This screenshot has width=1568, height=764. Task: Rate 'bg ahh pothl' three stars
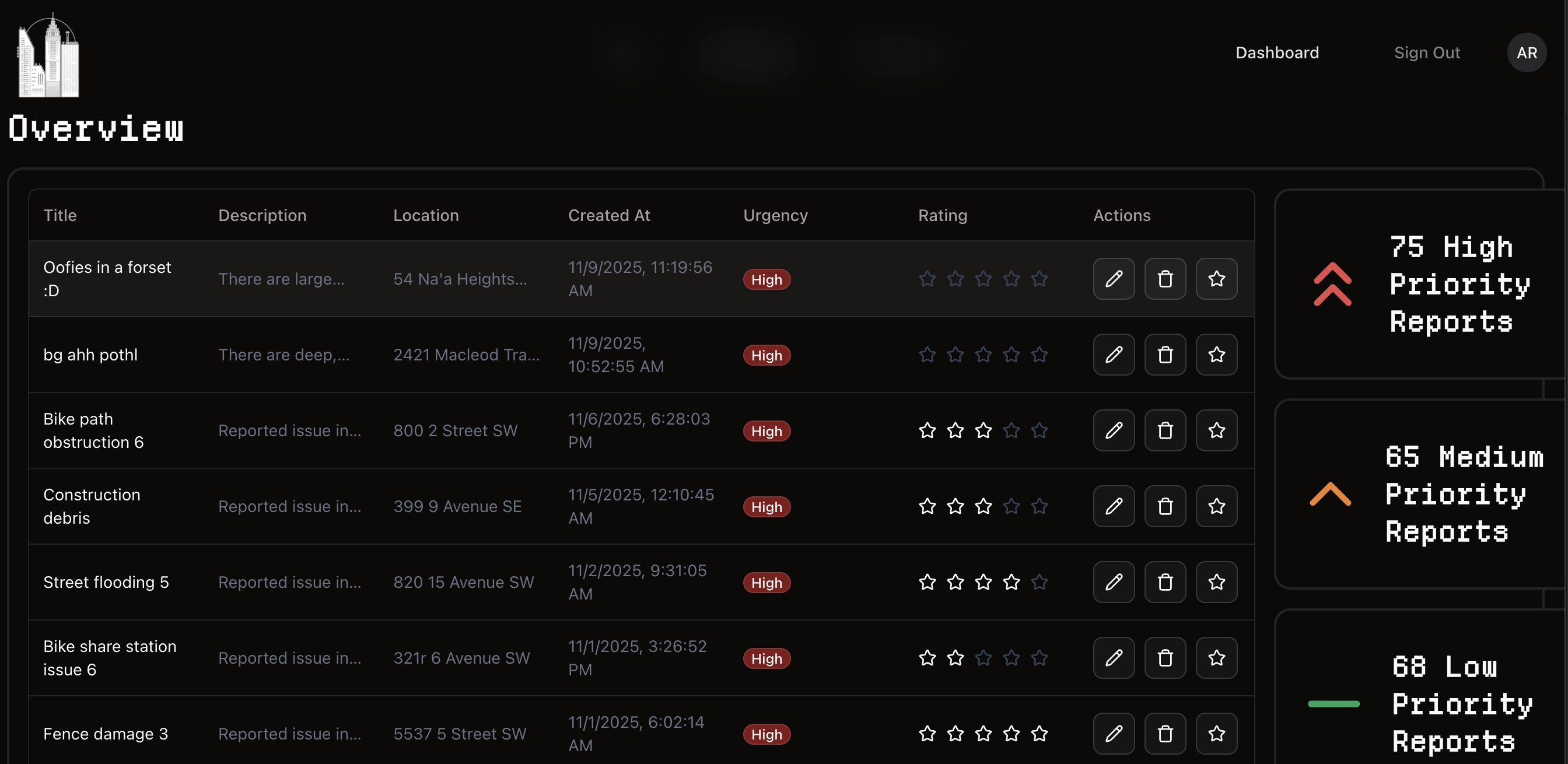(x=983, y=355)
